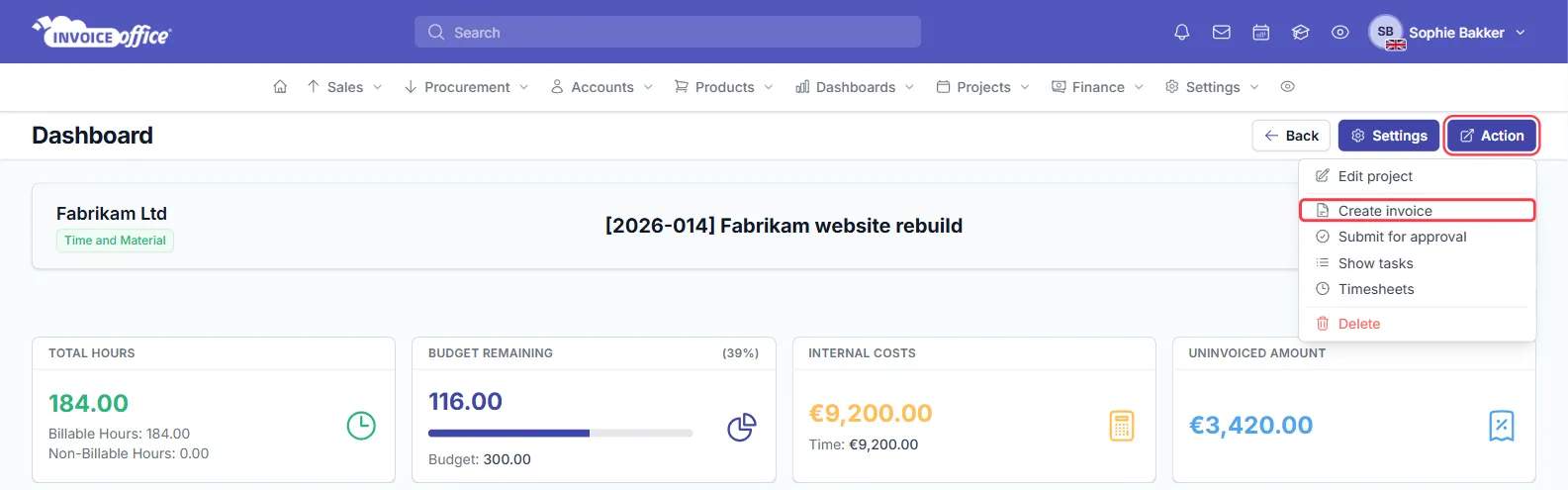This screenshot has width=1568, height=490.
Task: Click the Time and Material tag
Action: (x=115, y=241)
